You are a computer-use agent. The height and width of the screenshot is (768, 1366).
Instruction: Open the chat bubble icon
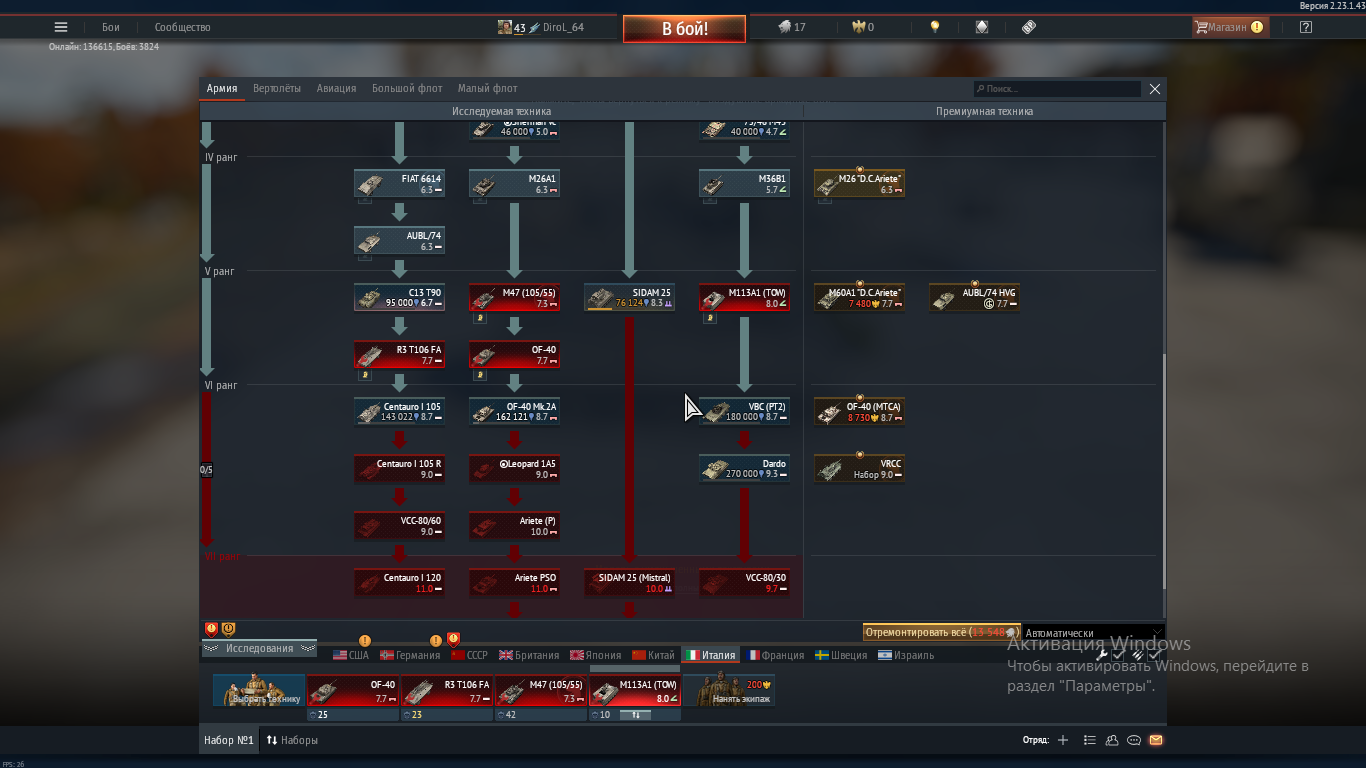click(1134, 740)
